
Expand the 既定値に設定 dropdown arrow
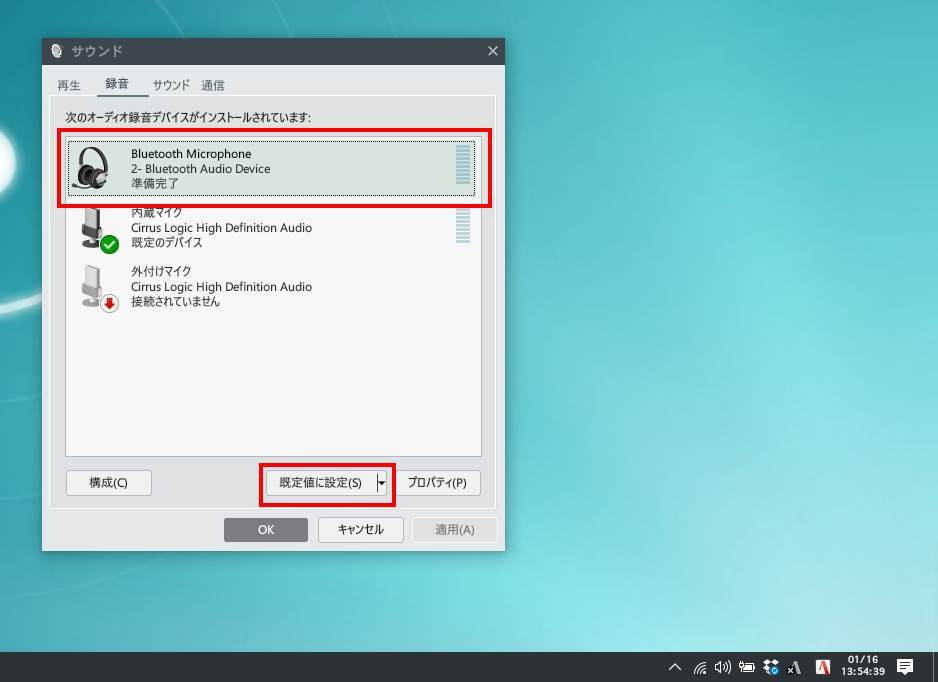(382, 483)
